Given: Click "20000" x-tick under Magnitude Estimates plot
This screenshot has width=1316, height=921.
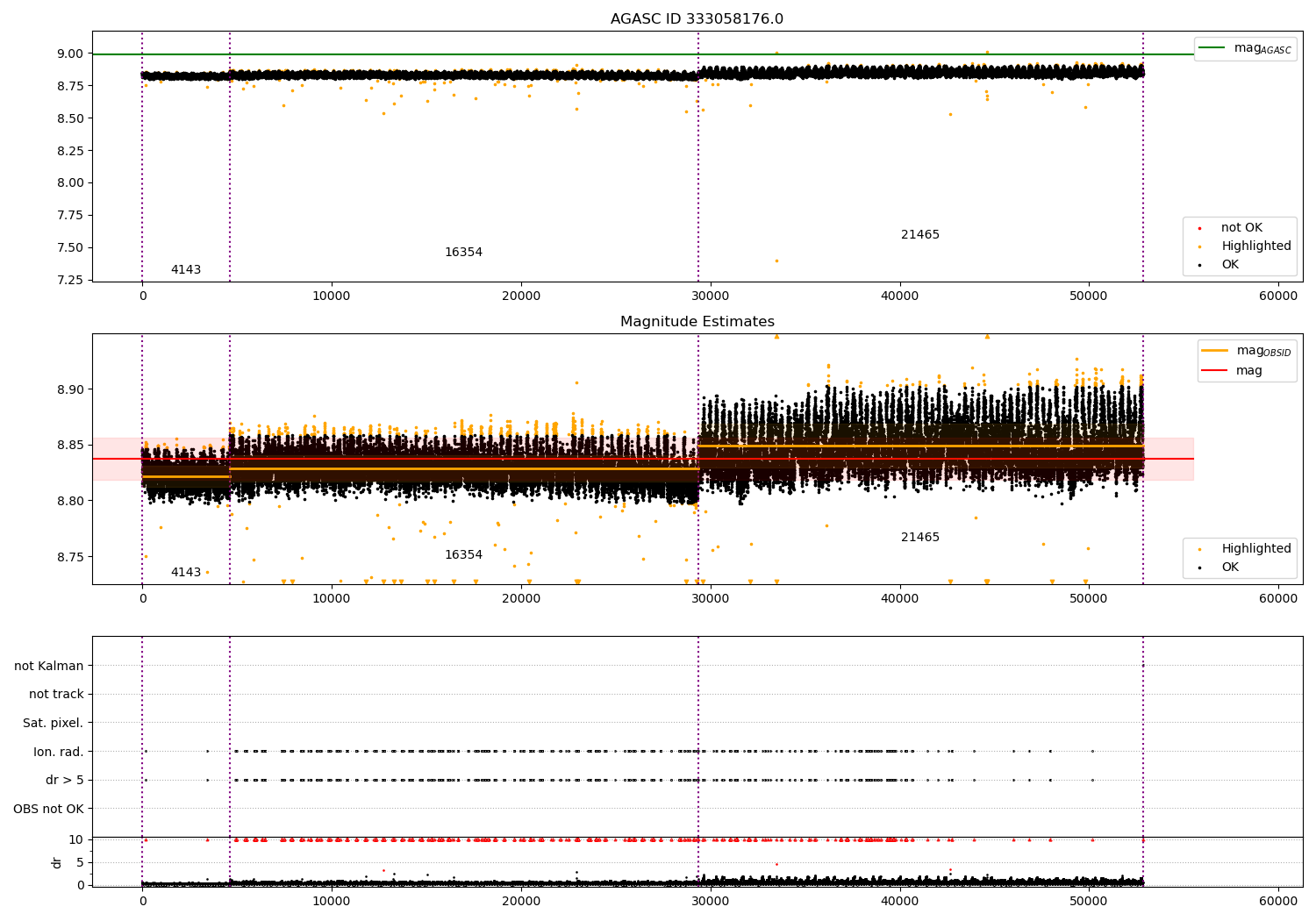Looking at the screenshot, I should tap(521, 599).
